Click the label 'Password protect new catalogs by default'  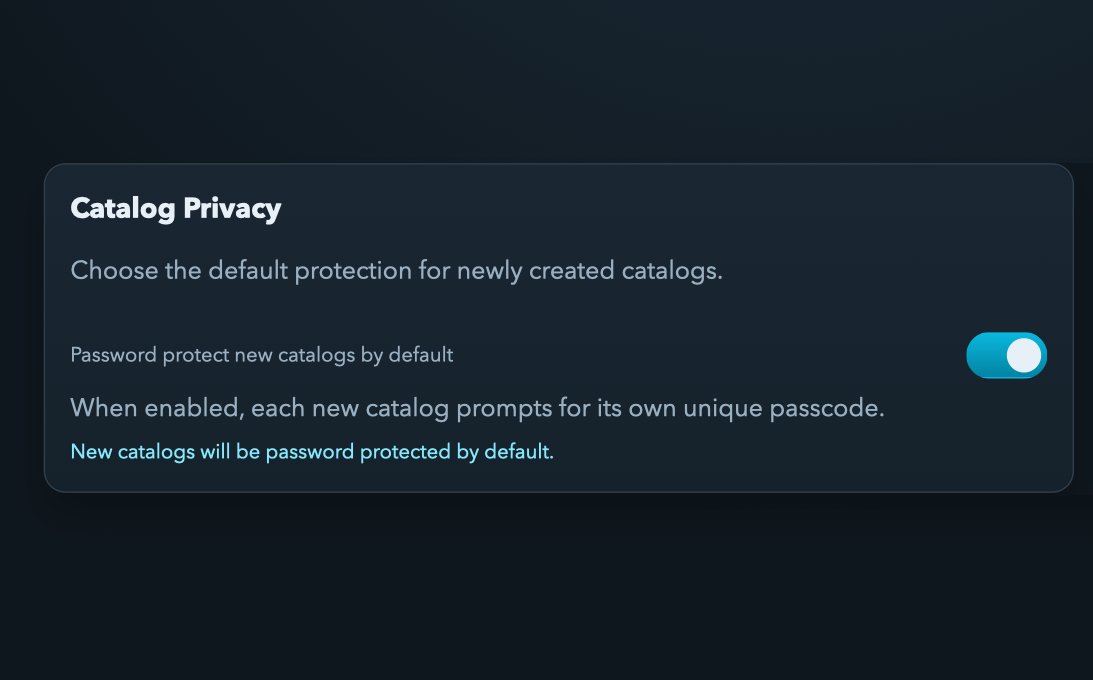[261, 355]
